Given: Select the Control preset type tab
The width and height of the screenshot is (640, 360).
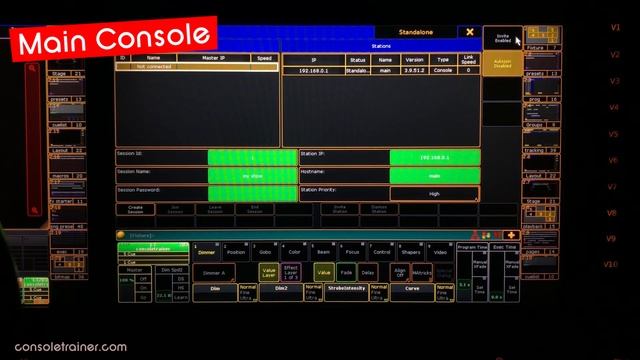Looking at the screenshot, I should pyautogui.click(x=382, y=252).
